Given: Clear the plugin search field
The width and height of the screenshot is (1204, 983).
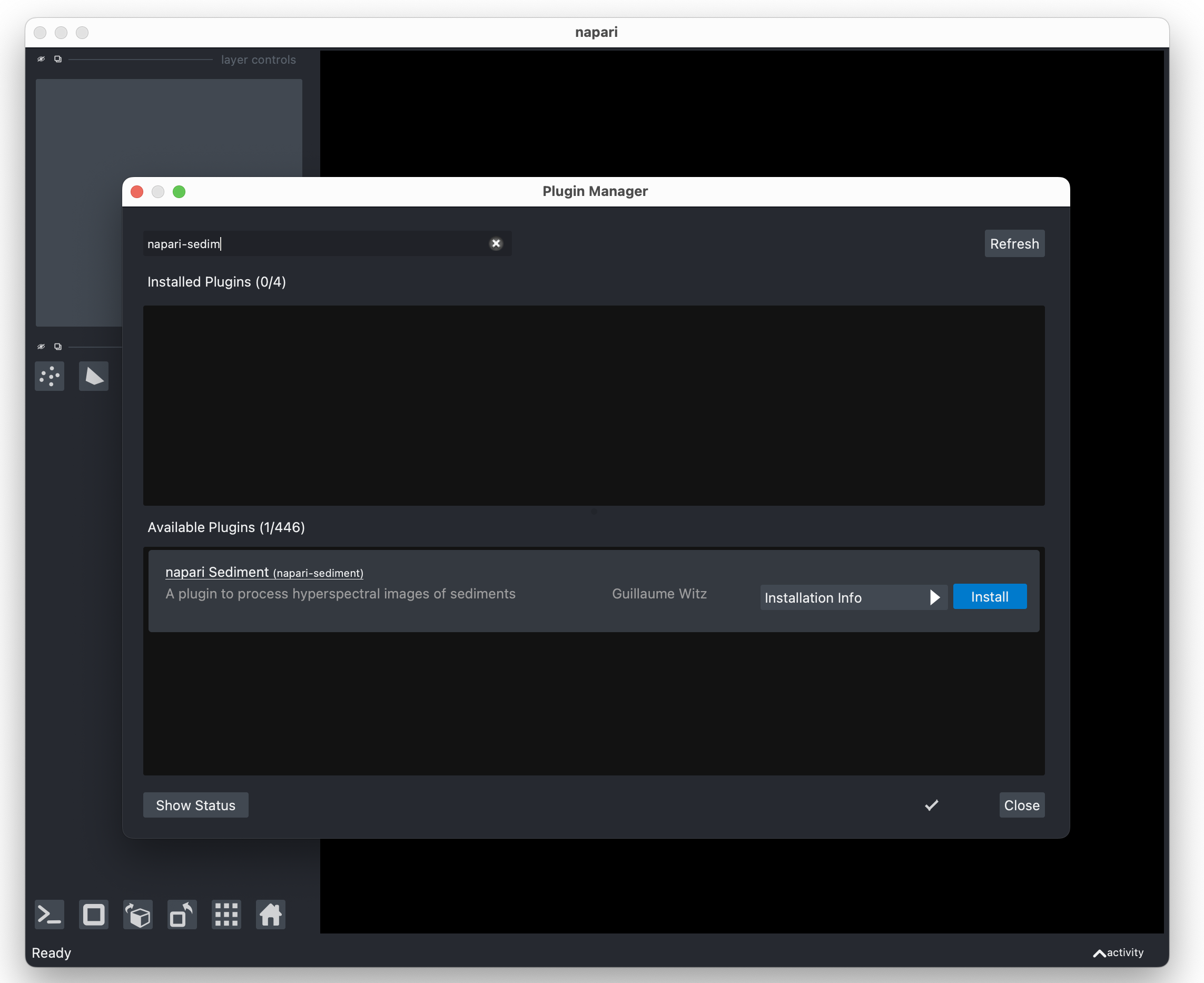Looking at the screenshot, I should point(496,243).
